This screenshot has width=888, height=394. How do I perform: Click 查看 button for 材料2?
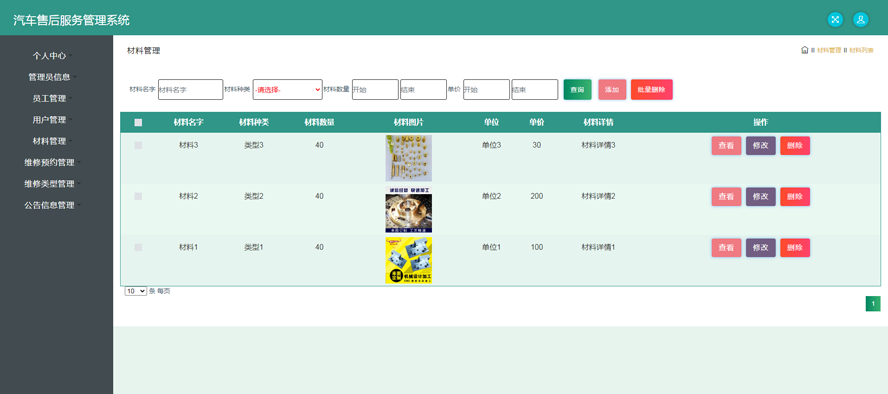coord(727,196)
